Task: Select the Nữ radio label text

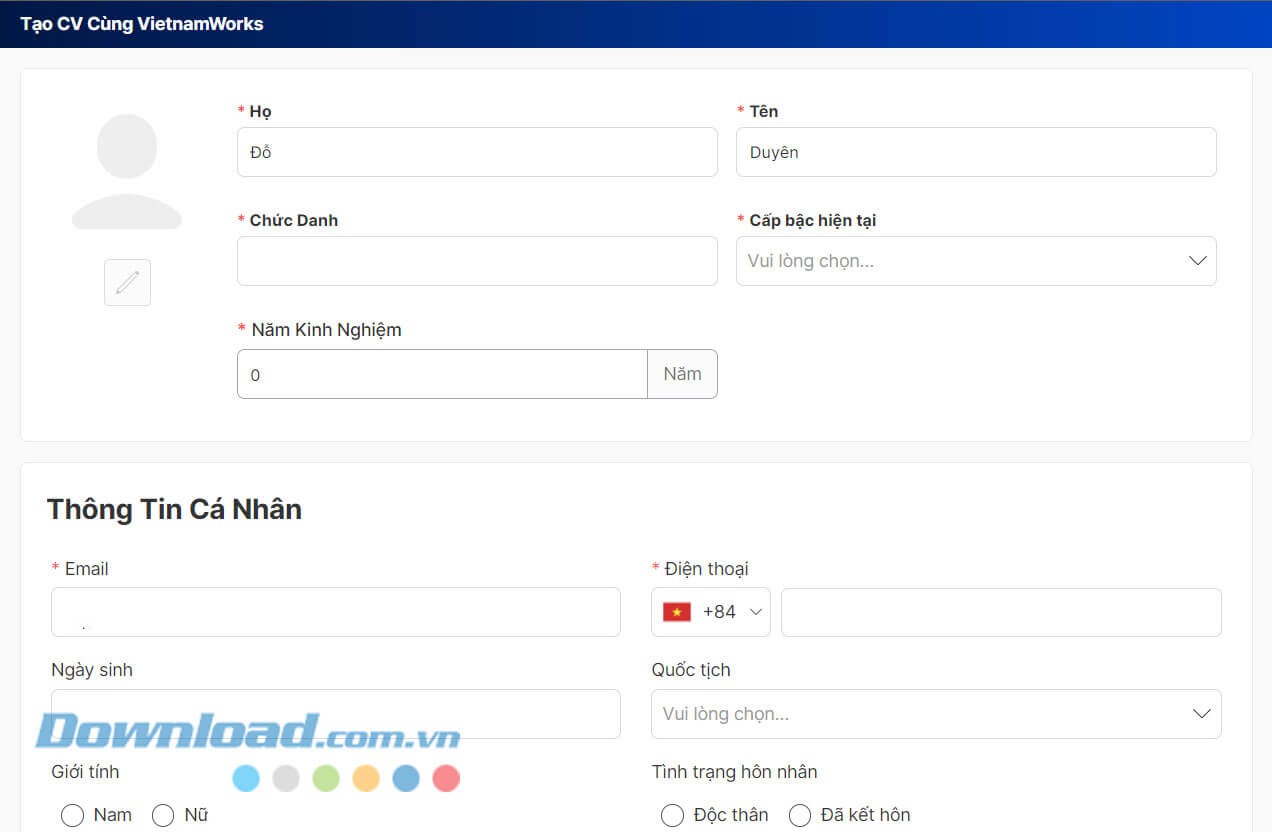Action: [196, 815]
